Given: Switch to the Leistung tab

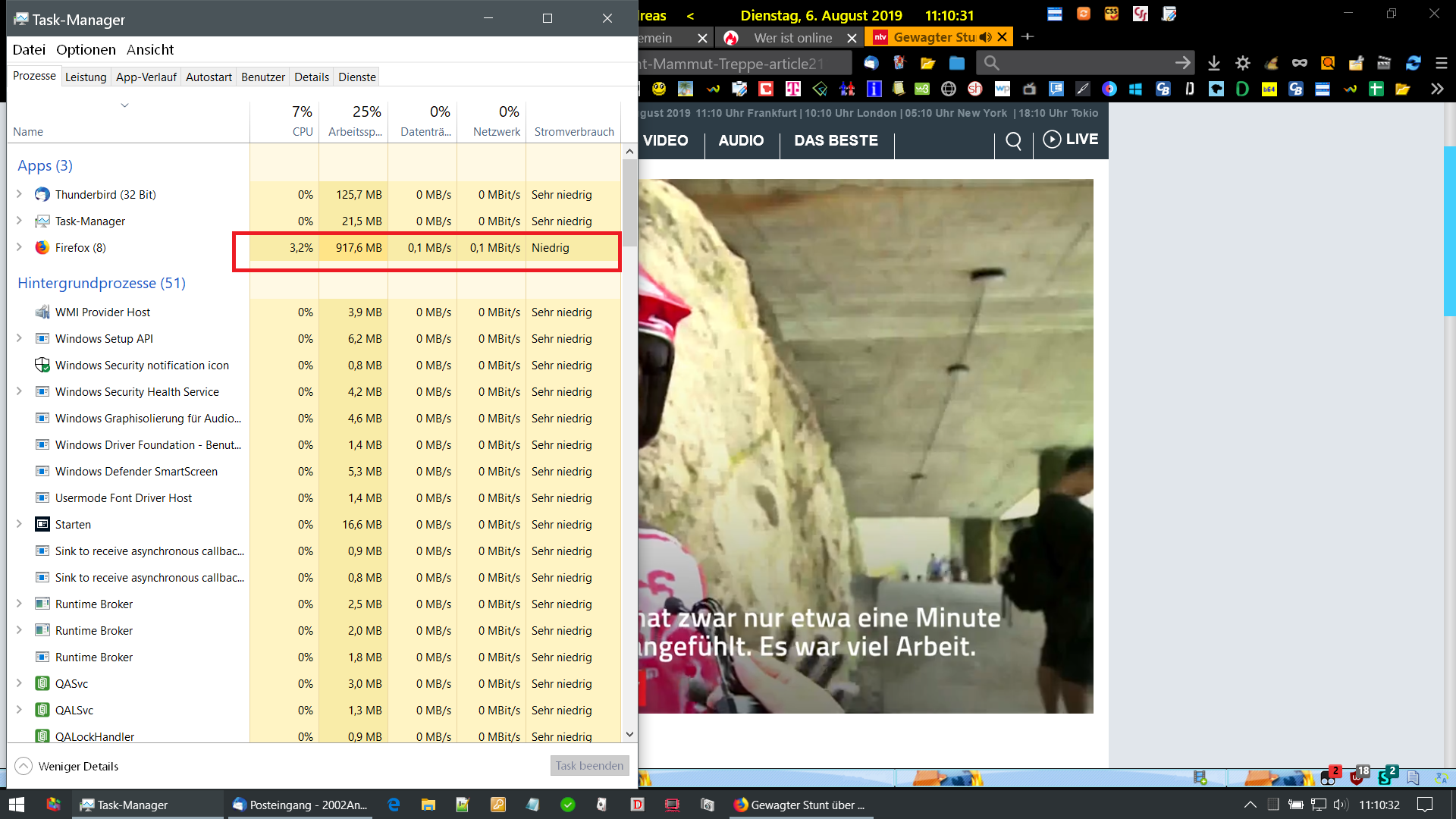Looking at the screenshot, I should (x=86, y=77).
